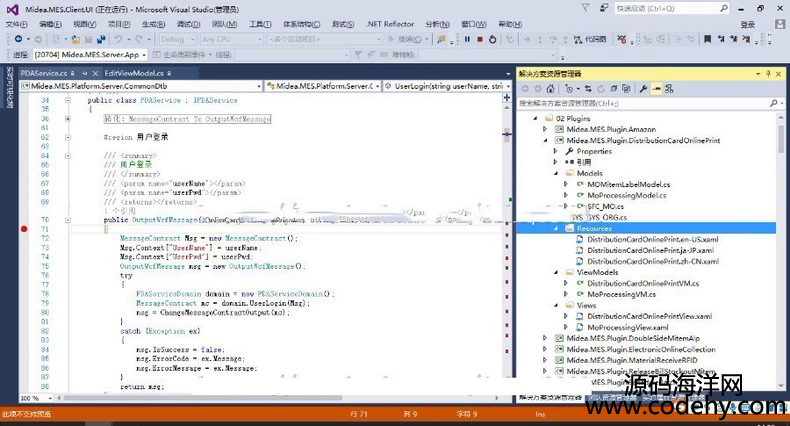Image resolution: width=790 pixels, height=426 pixels.
Task: Select MoProcessingView.xaml in Solution Explorer
Action: pyautogui.click(x=627, y=327)
